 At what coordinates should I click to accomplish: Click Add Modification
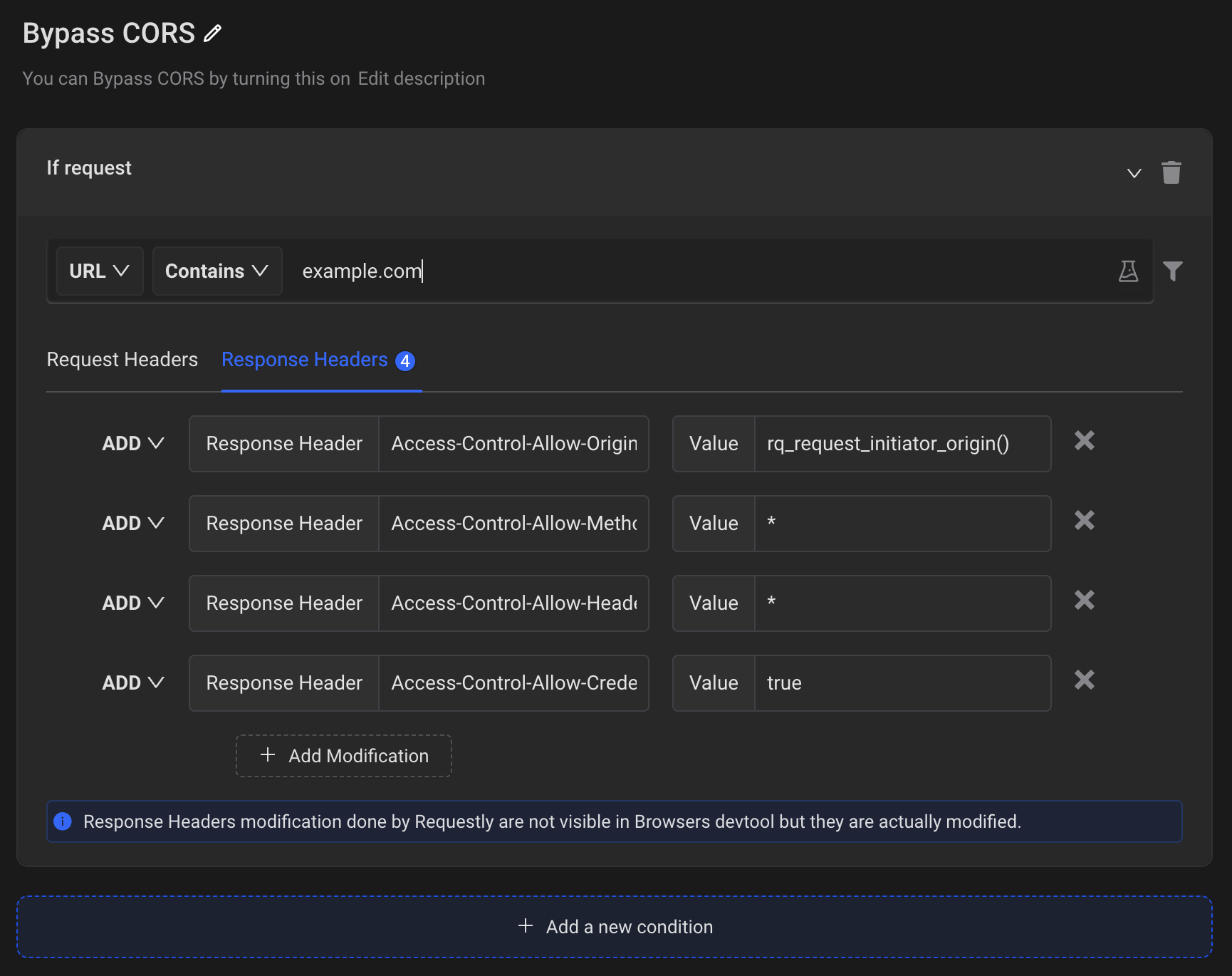(343, 756)
